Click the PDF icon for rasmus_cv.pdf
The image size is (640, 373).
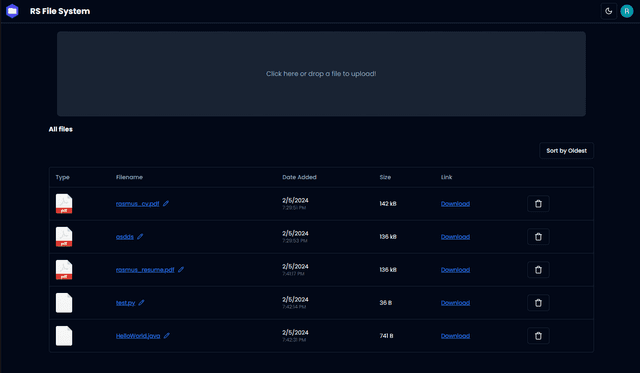pyautogui.click(x=64, y=204)
